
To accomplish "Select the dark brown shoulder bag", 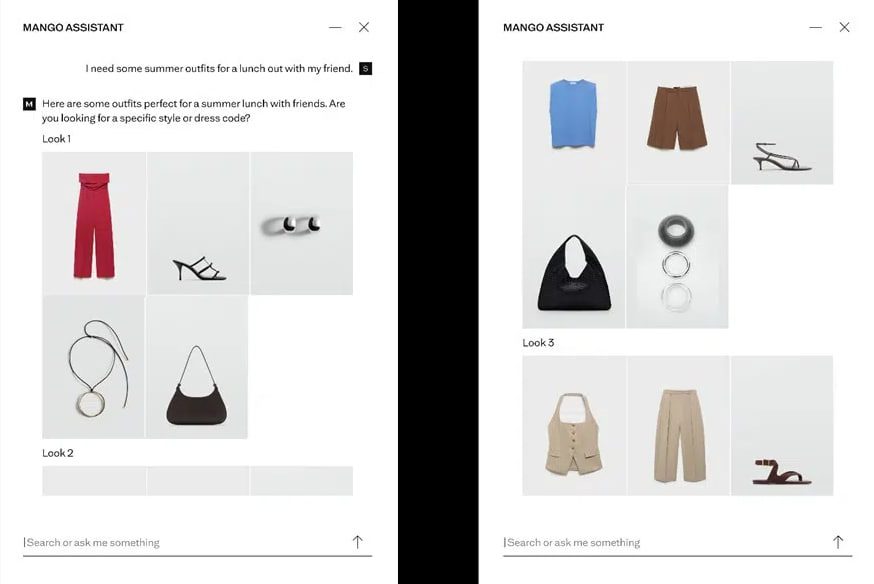I will [x=197, y=367].
